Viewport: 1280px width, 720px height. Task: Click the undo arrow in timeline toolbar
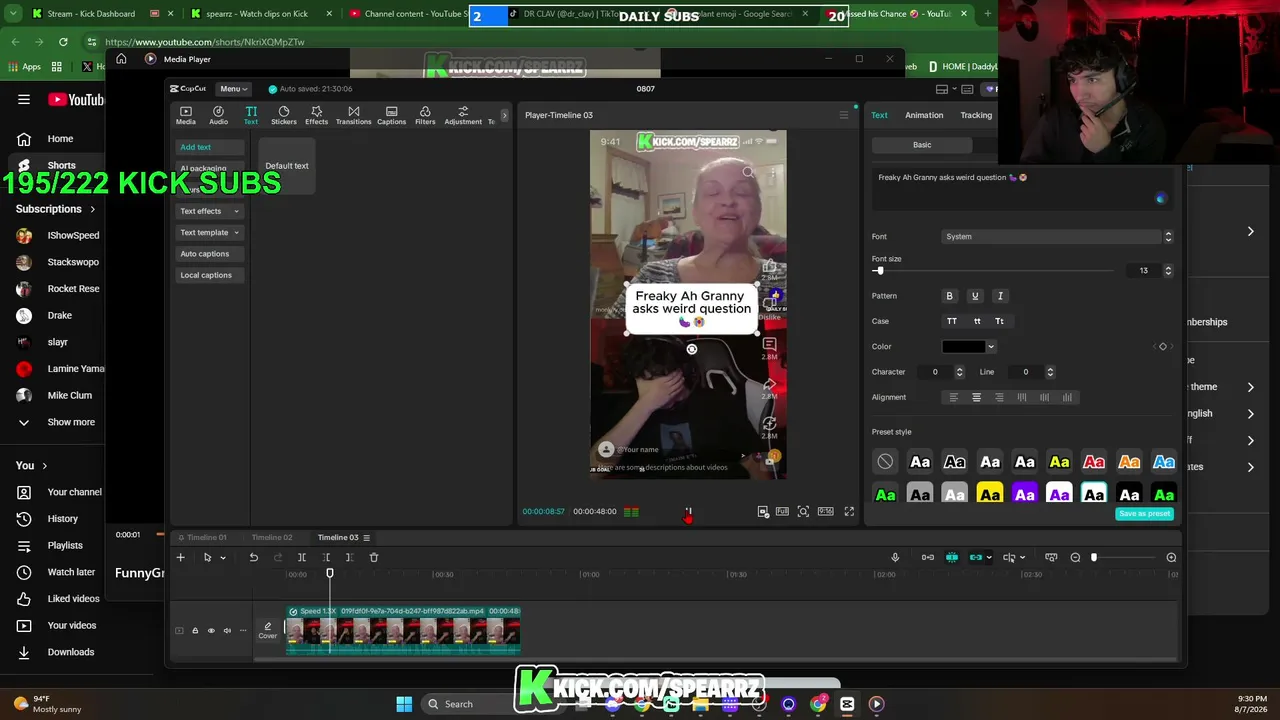coord(254,557)
